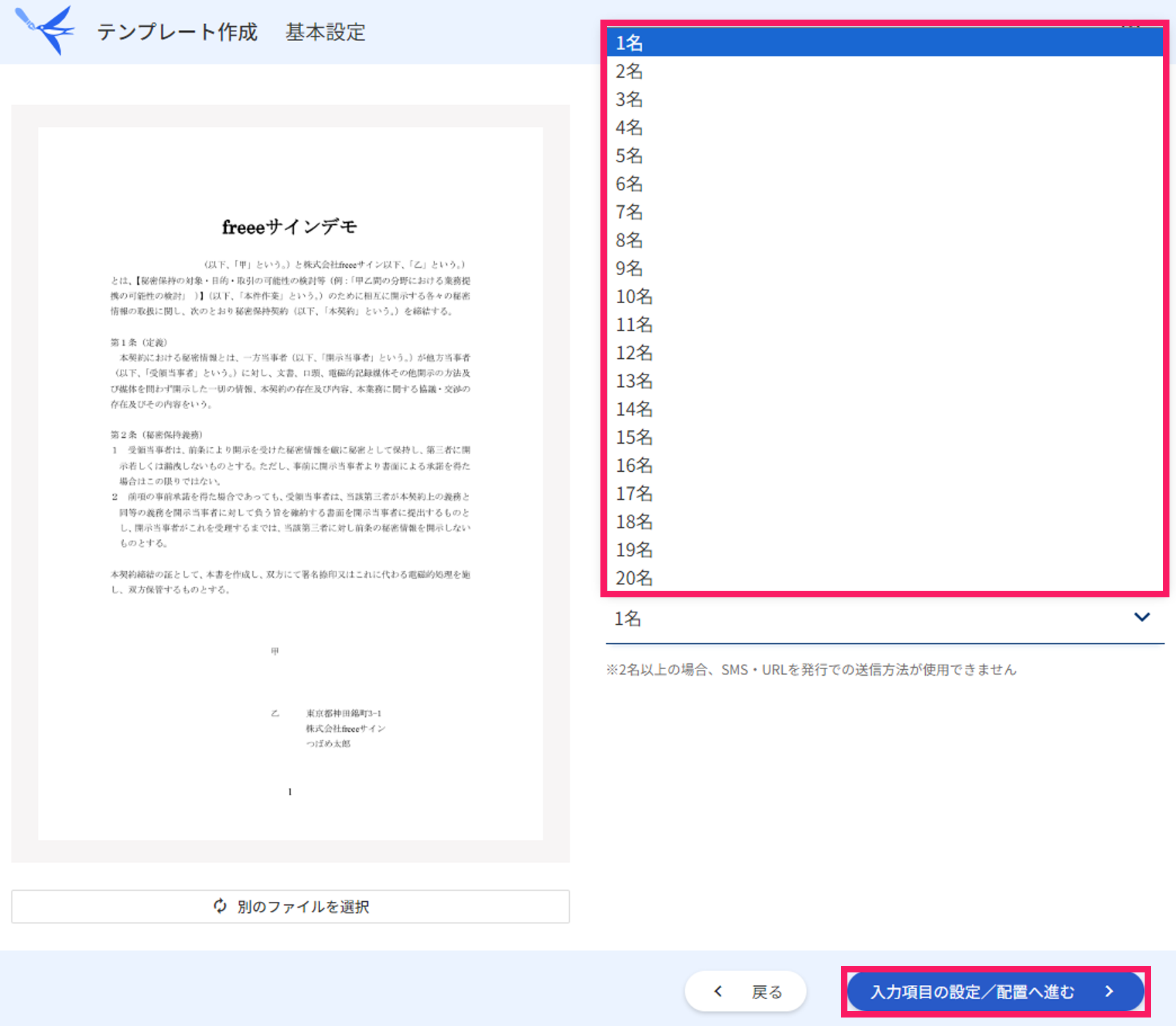
Task: Select 20名 at the list bottom
Action: [x=885, y=577]
